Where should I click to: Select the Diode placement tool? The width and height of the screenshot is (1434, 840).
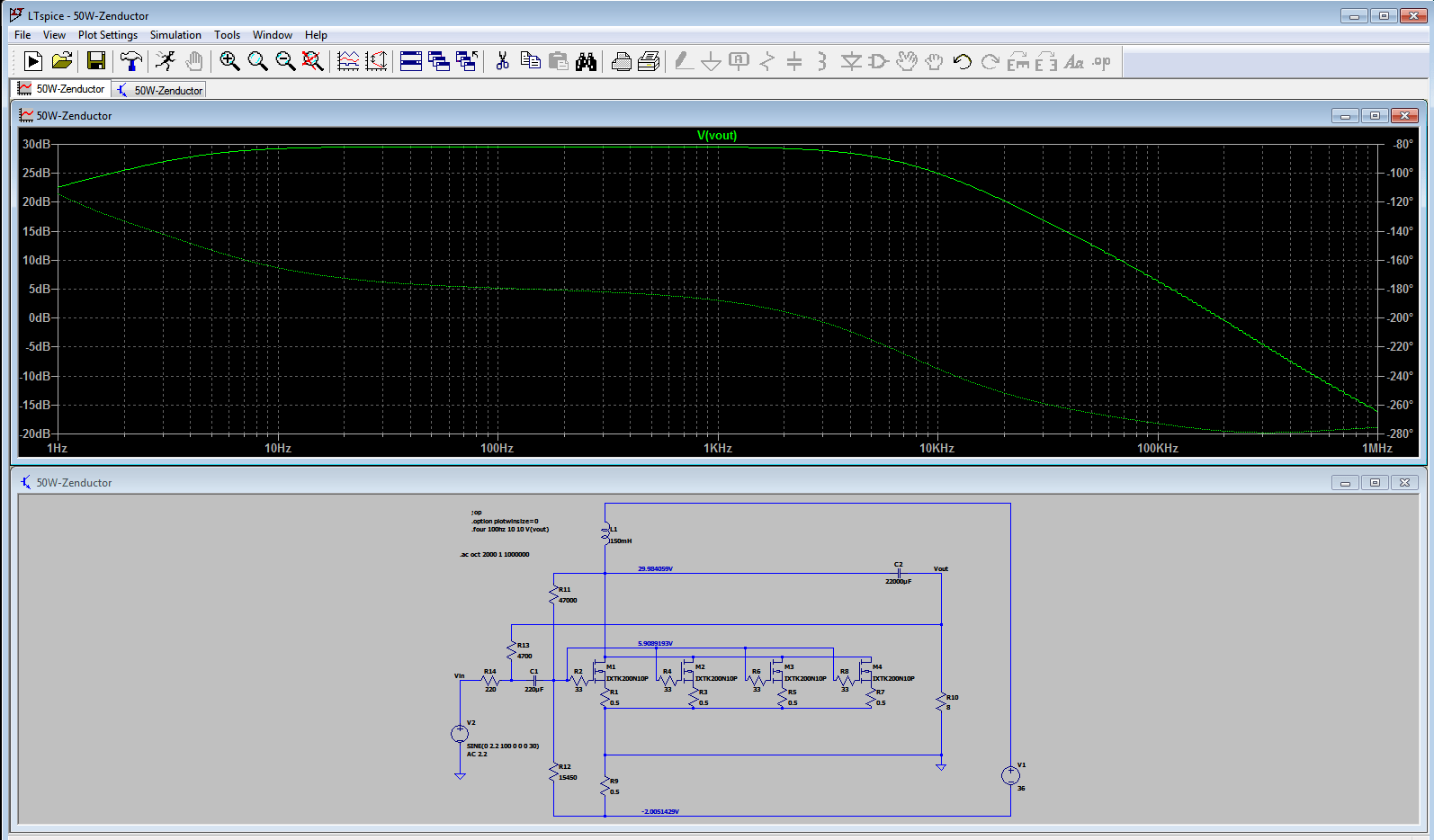click(x=851, y=61)
